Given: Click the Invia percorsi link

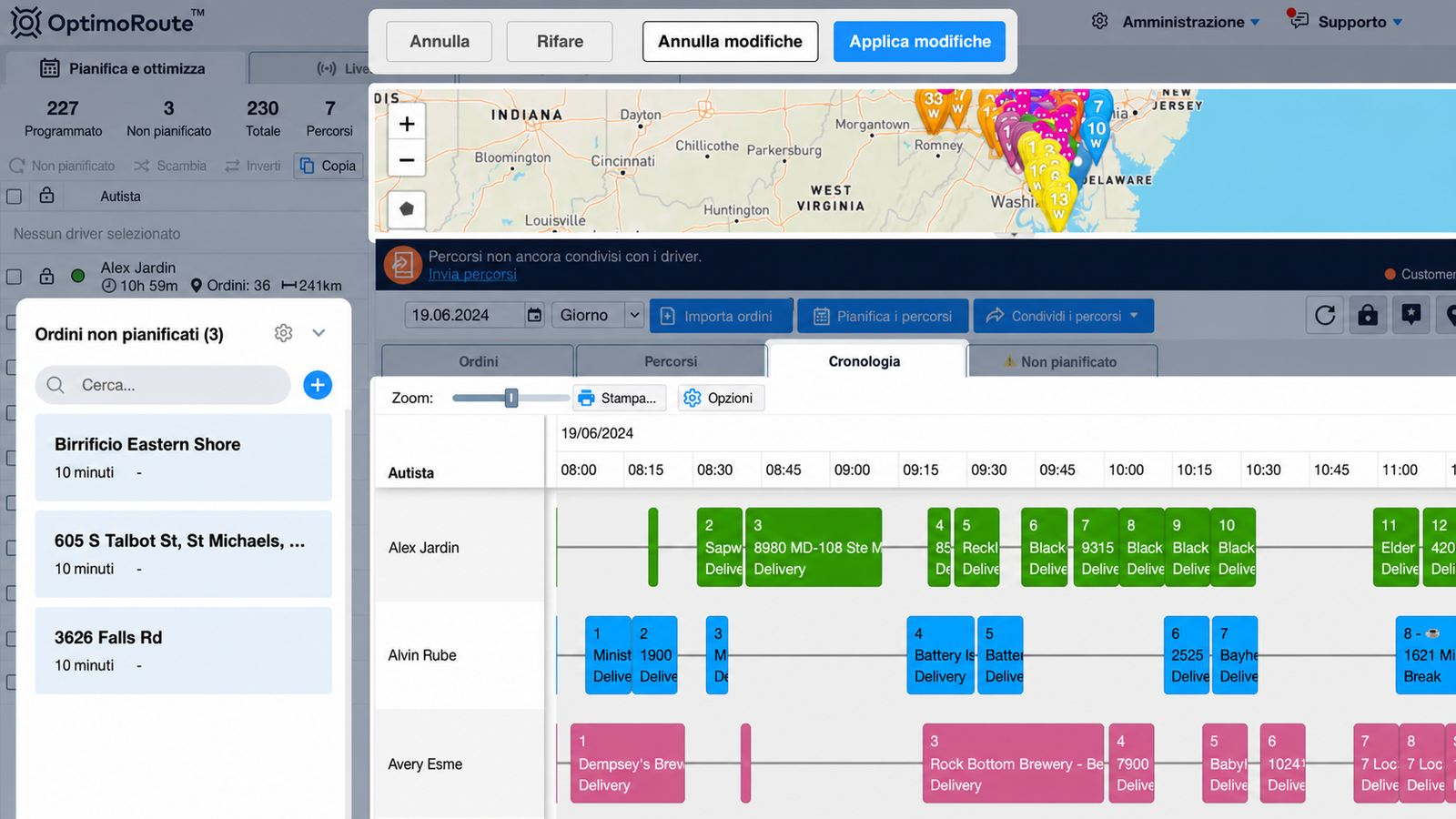Looking at the screenshot, I should pos(472,274).
